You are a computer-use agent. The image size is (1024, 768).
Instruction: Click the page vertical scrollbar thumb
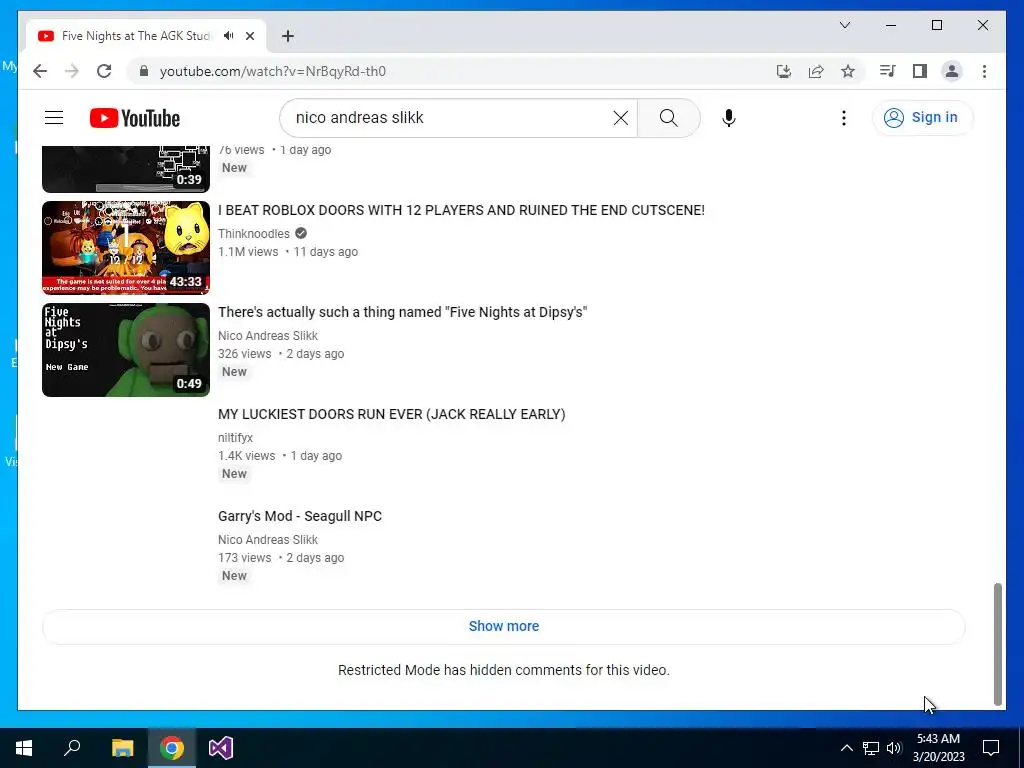tap(997, 644)
